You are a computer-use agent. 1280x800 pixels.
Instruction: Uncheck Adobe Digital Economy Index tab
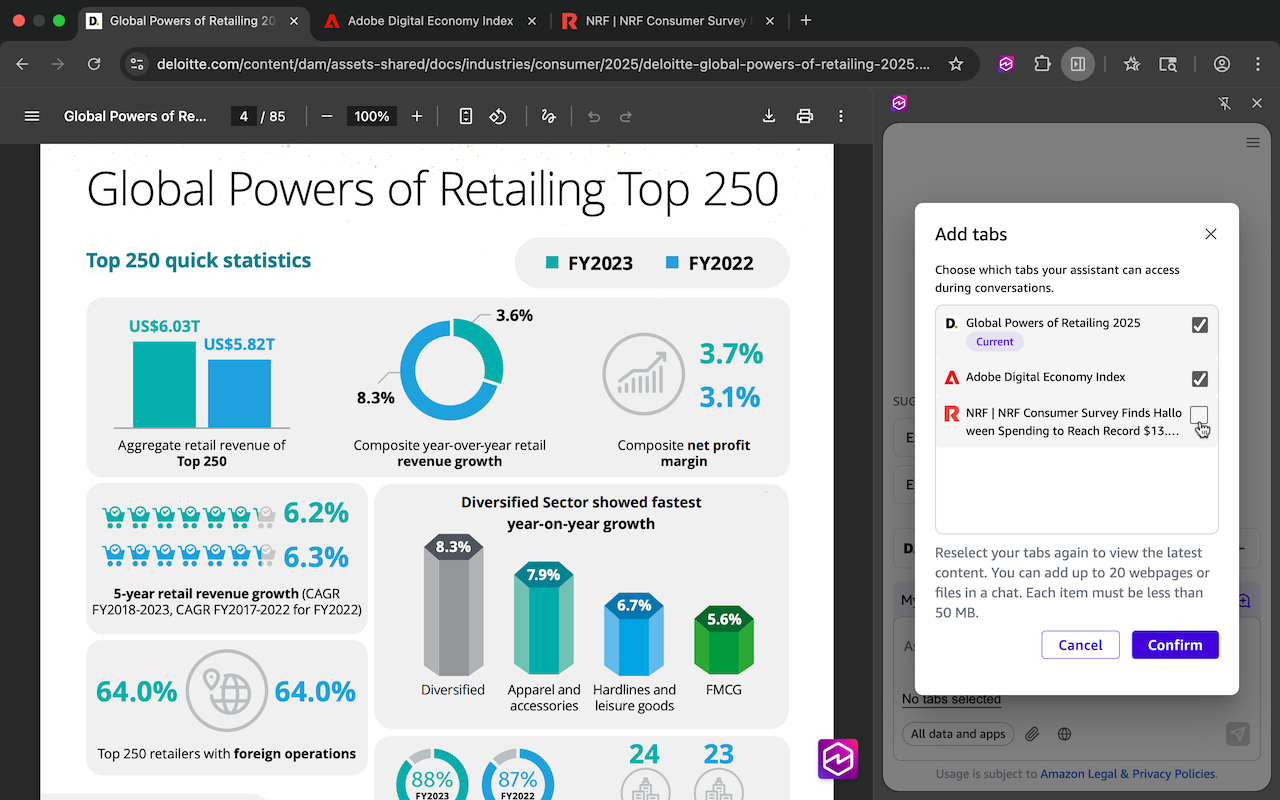point(1200,379)
